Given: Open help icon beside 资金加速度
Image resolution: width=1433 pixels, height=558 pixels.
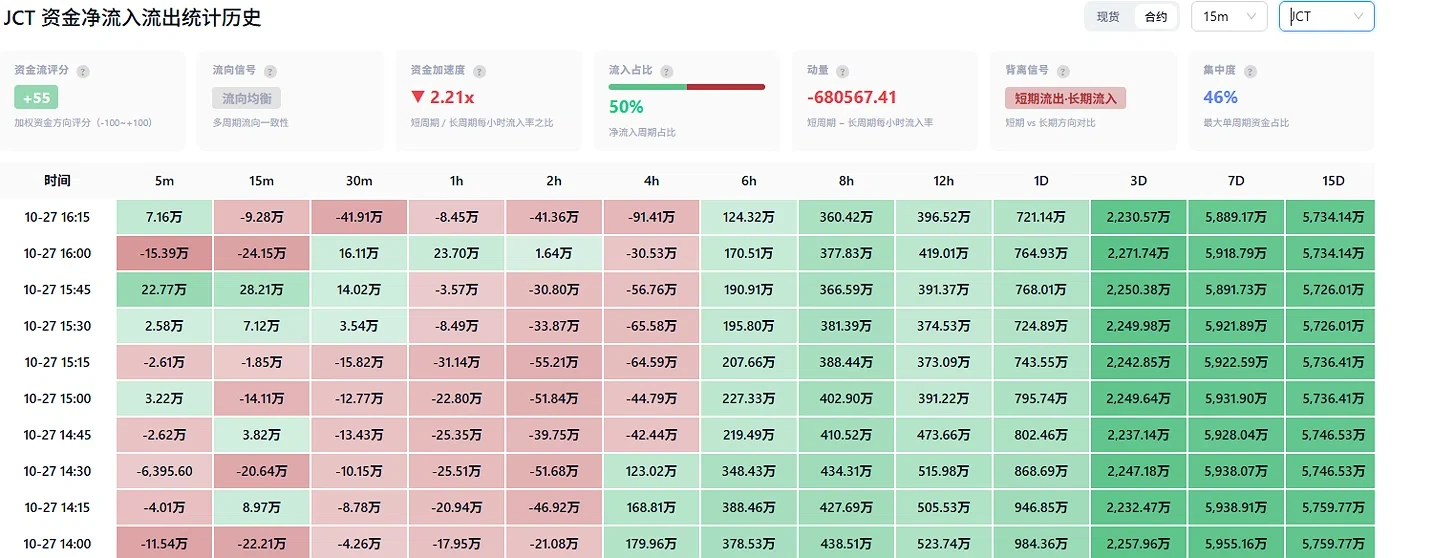Looking at the screenshot, I should point(480,71).
